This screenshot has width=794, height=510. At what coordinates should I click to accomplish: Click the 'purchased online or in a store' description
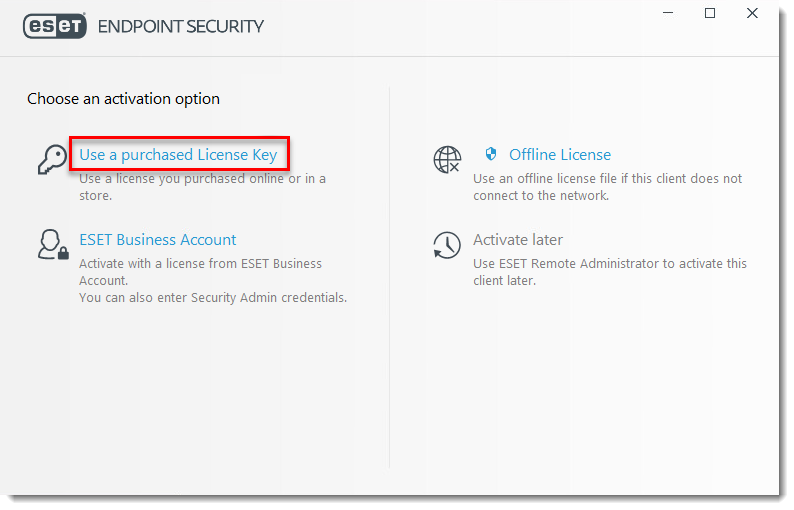click(202, 187)
